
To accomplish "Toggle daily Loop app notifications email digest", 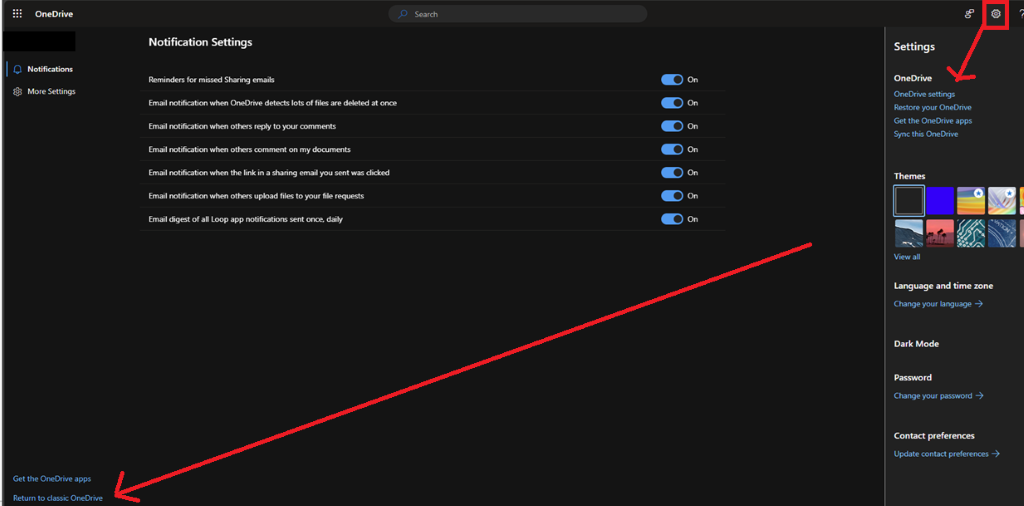I will 672,219.
